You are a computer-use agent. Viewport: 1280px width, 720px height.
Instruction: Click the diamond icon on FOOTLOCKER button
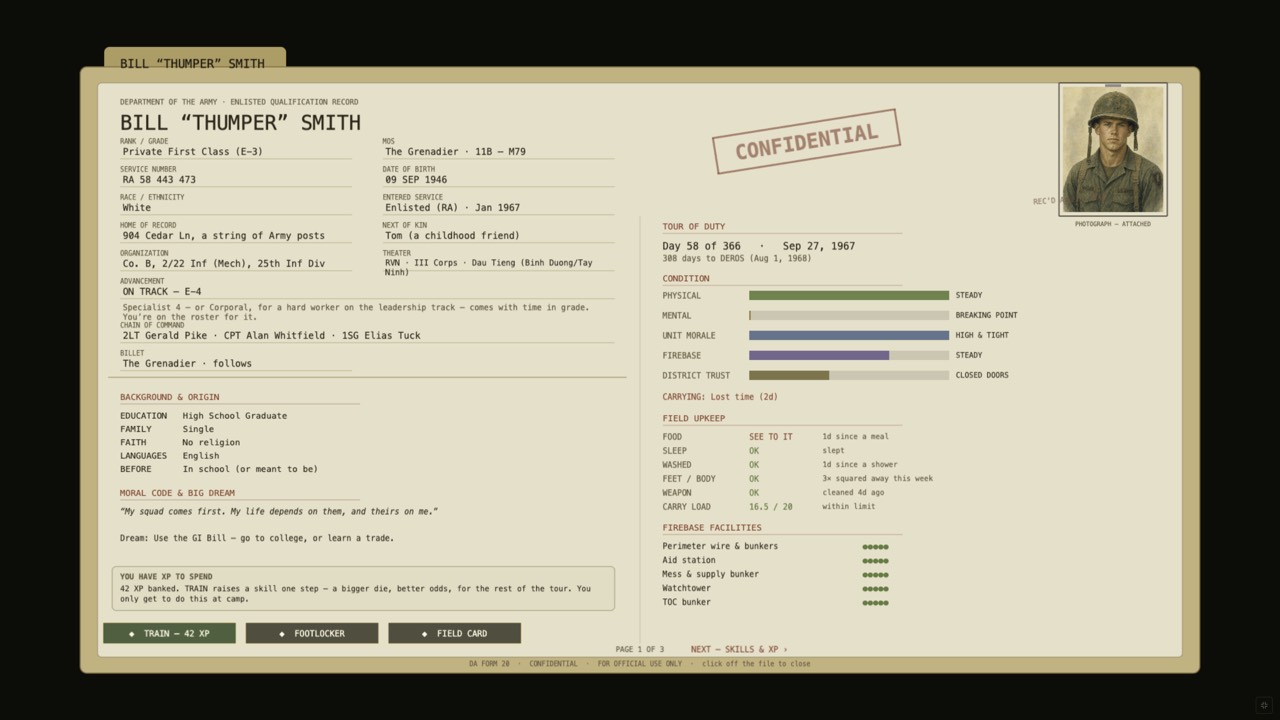click(282, 634)
